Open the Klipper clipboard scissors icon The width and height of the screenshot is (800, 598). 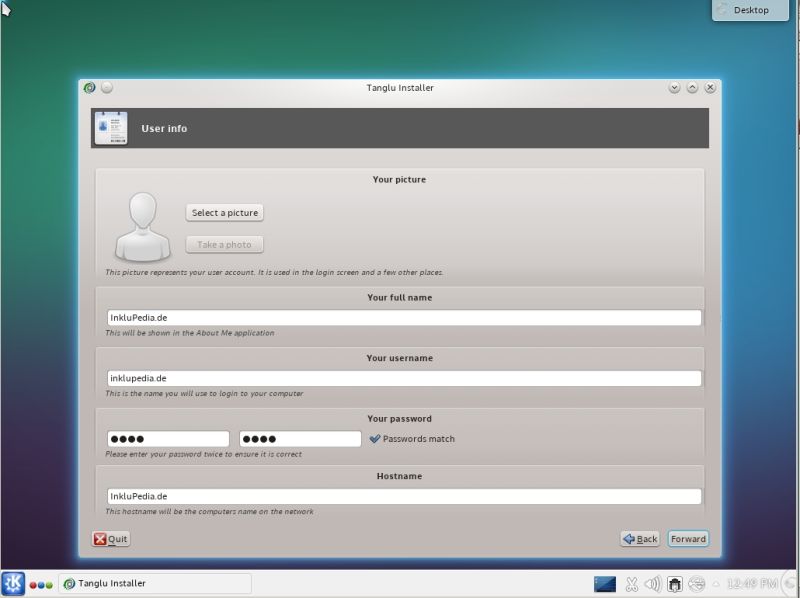coord(631,583)
